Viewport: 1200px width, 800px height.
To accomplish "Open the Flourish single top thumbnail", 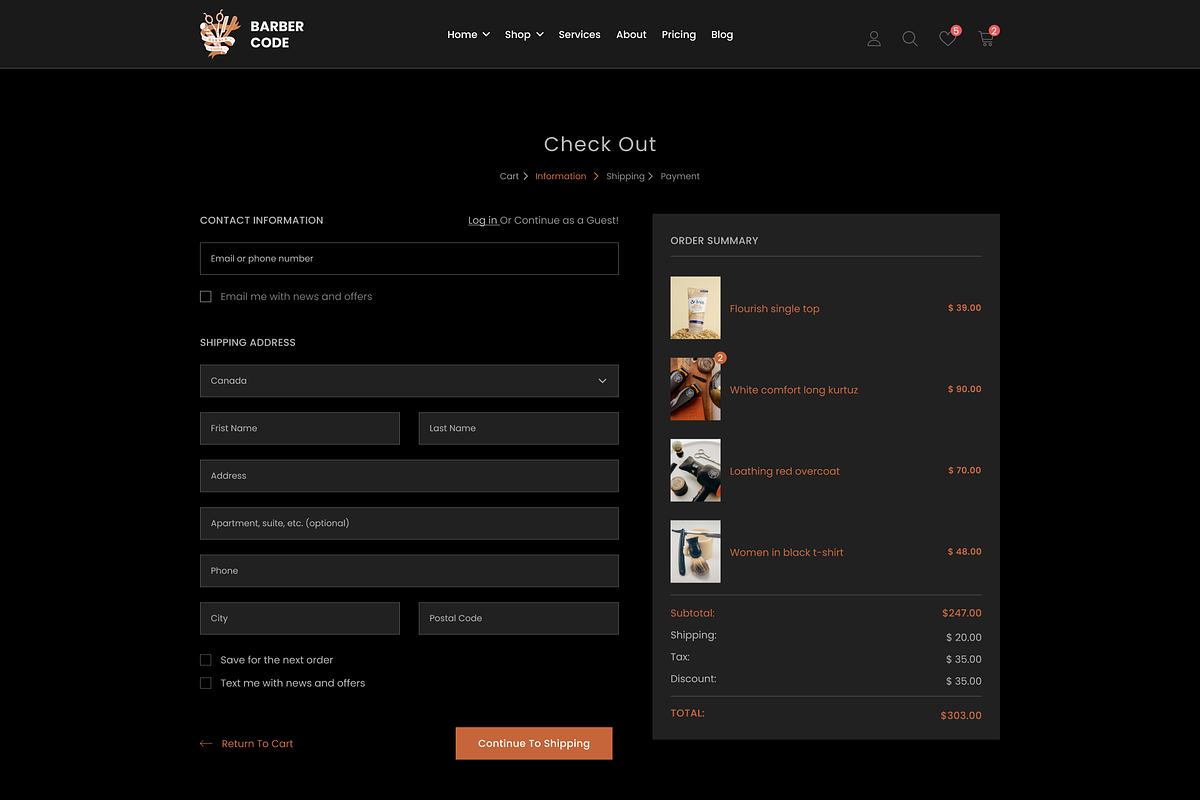I will coord(695,308).
